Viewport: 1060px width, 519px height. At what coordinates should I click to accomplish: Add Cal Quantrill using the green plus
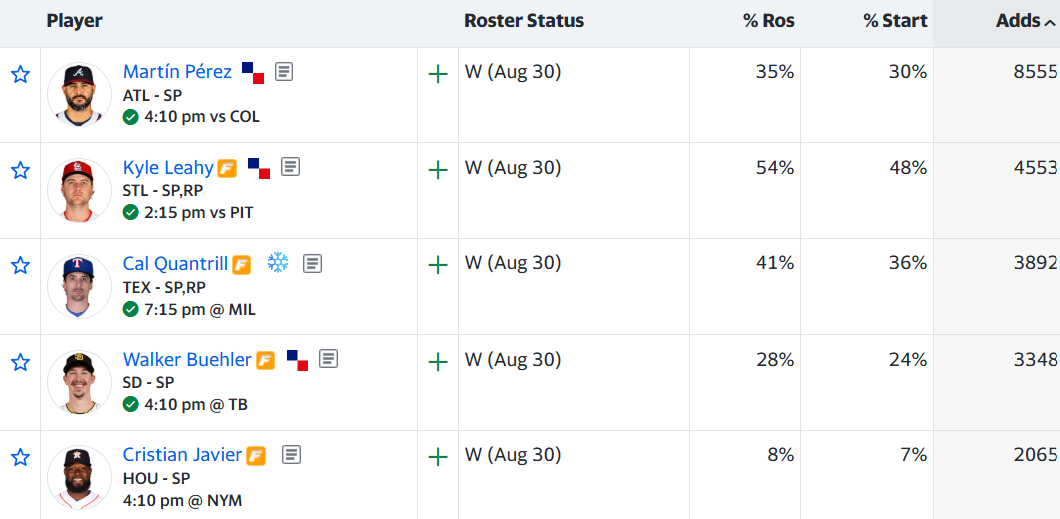tap(438, 265)
